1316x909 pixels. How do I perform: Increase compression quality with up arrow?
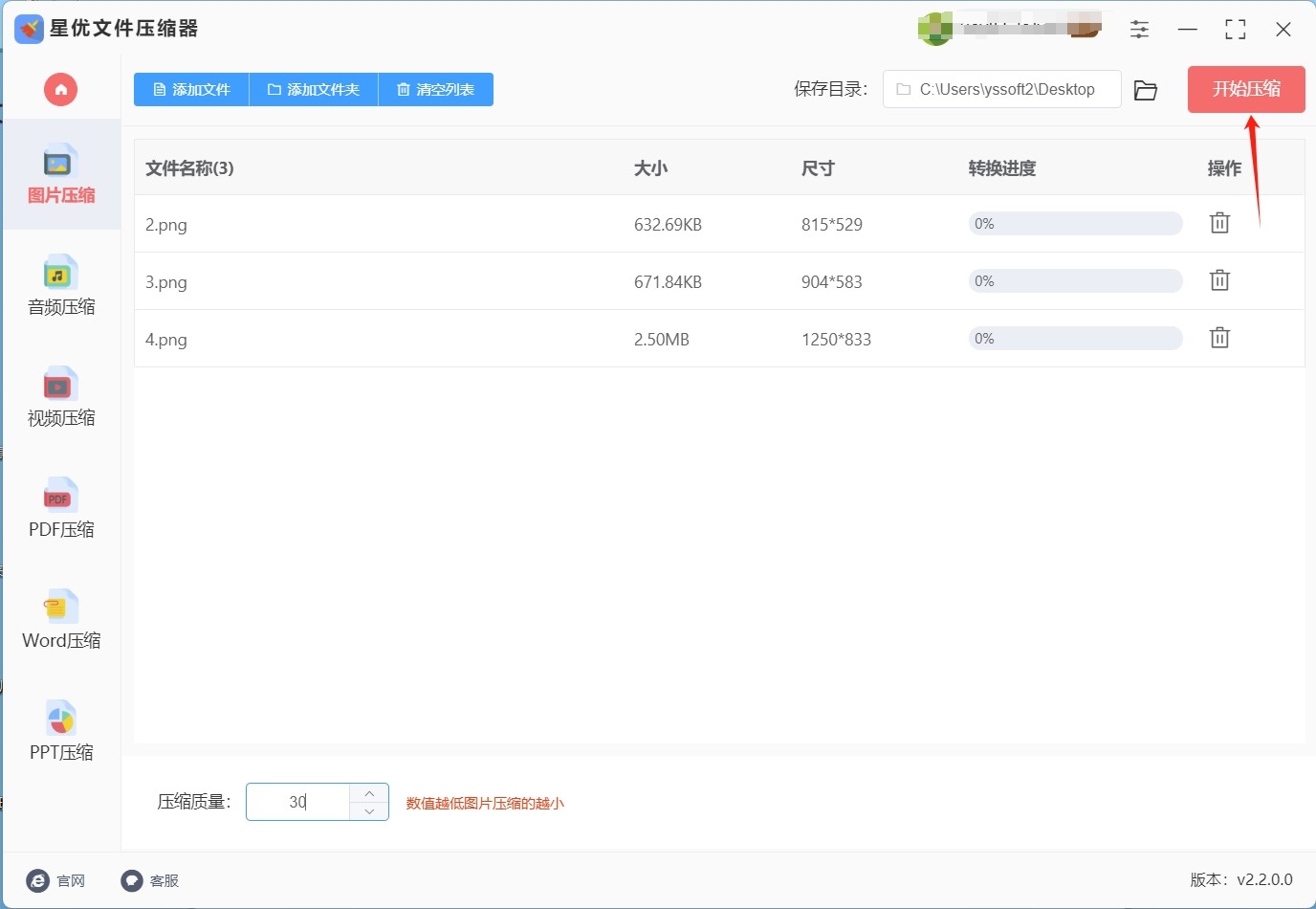(x=369, y=793)
